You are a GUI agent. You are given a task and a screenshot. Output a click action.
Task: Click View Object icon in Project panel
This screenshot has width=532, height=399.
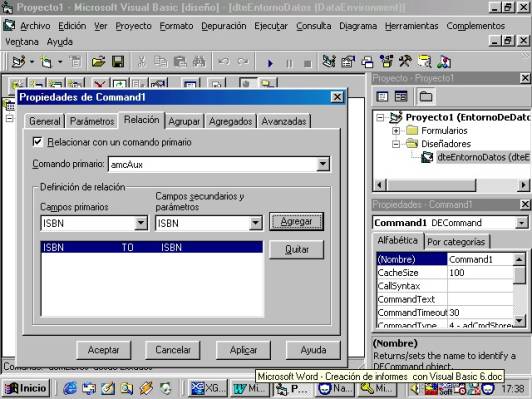pos(401,97)
